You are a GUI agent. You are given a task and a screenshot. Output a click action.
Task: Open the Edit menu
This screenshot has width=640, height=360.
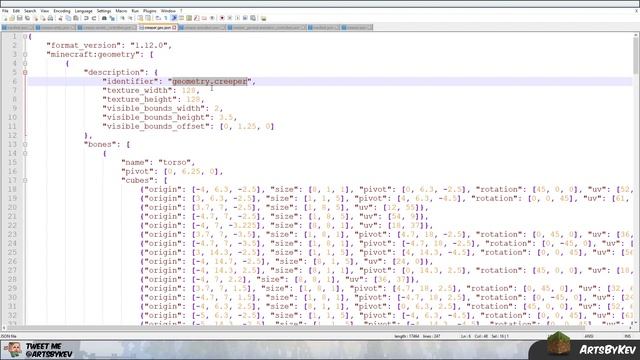tap(16, 11)
